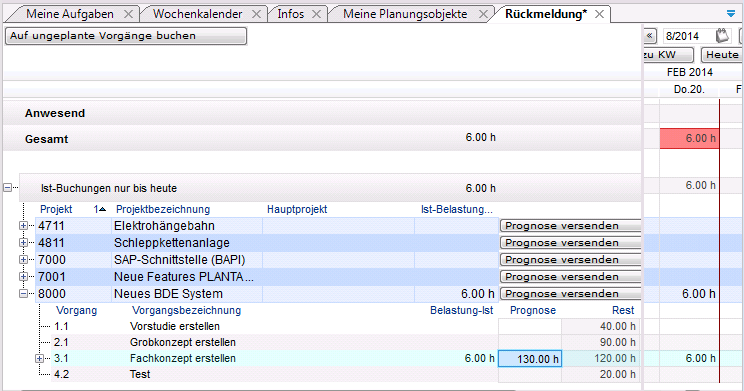Click the Rest value 90.00 h
744x391 pixels.
617,343
